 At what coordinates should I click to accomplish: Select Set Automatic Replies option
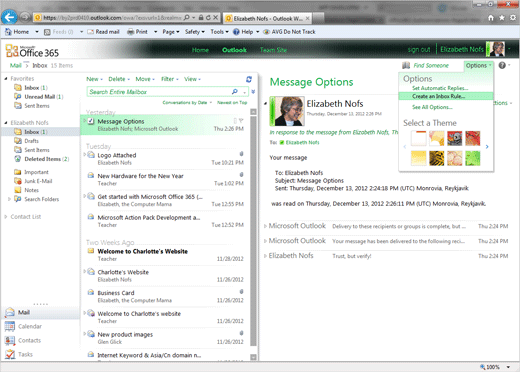tap(440, 88)
